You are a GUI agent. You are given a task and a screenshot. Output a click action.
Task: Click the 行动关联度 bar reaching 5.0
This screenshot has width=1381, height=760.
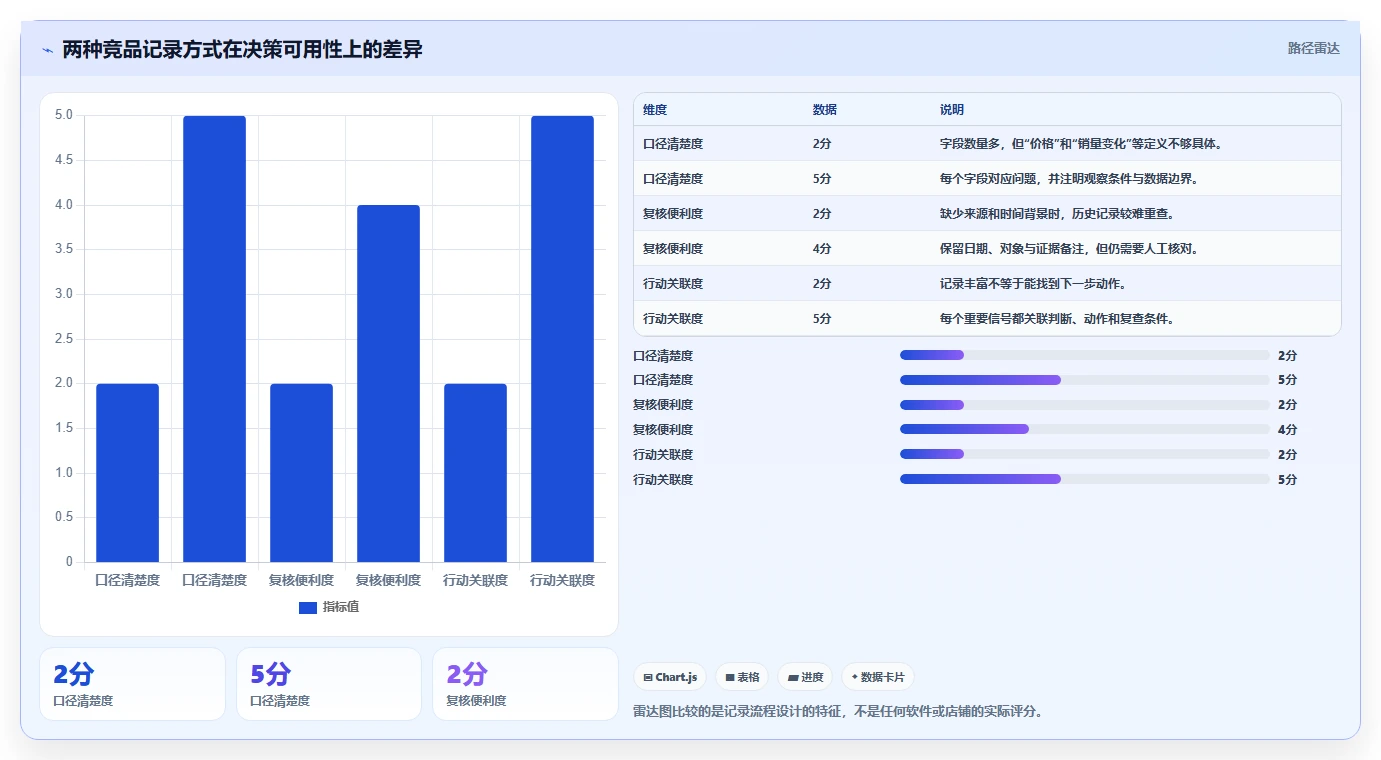pos(562,339)
